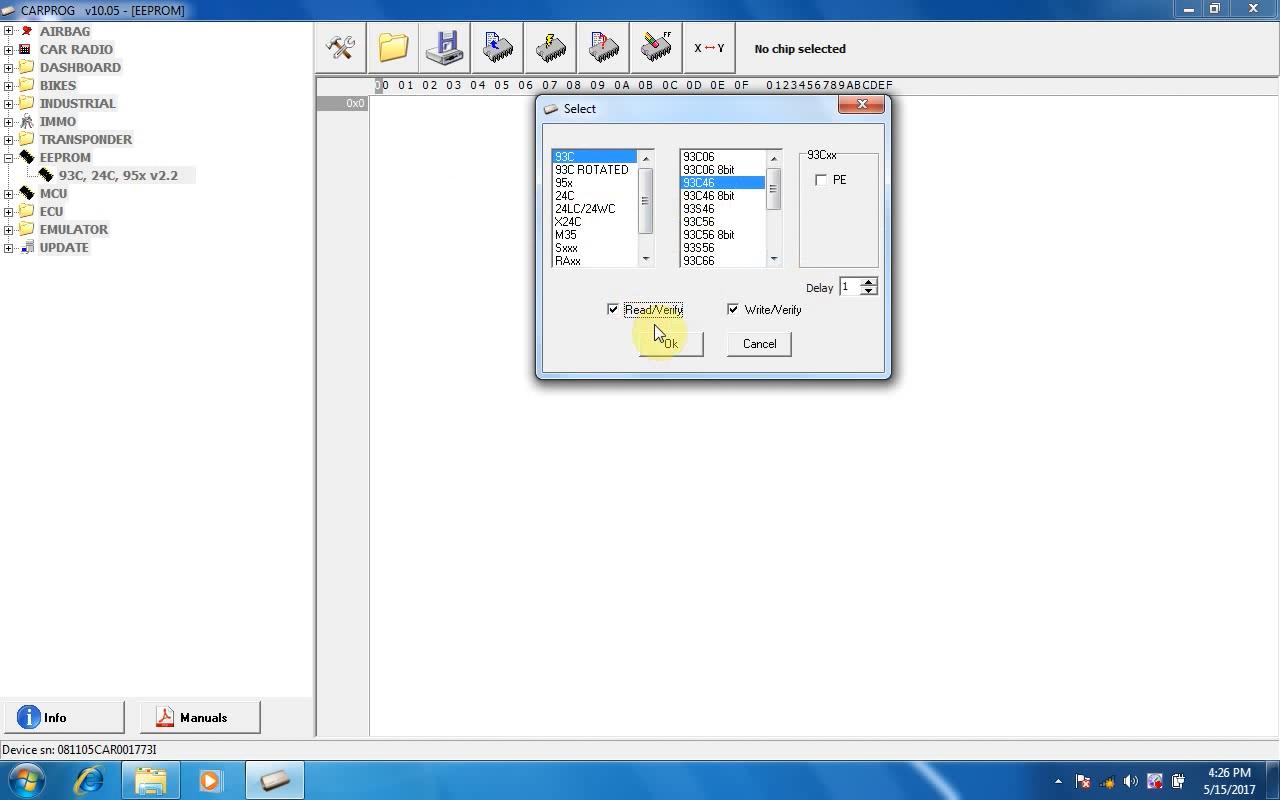Select the 93C, 24C, 95x v2.2 item
Image resolution: width=1280 pixels, height=800 pixels.
pos(118,175)
